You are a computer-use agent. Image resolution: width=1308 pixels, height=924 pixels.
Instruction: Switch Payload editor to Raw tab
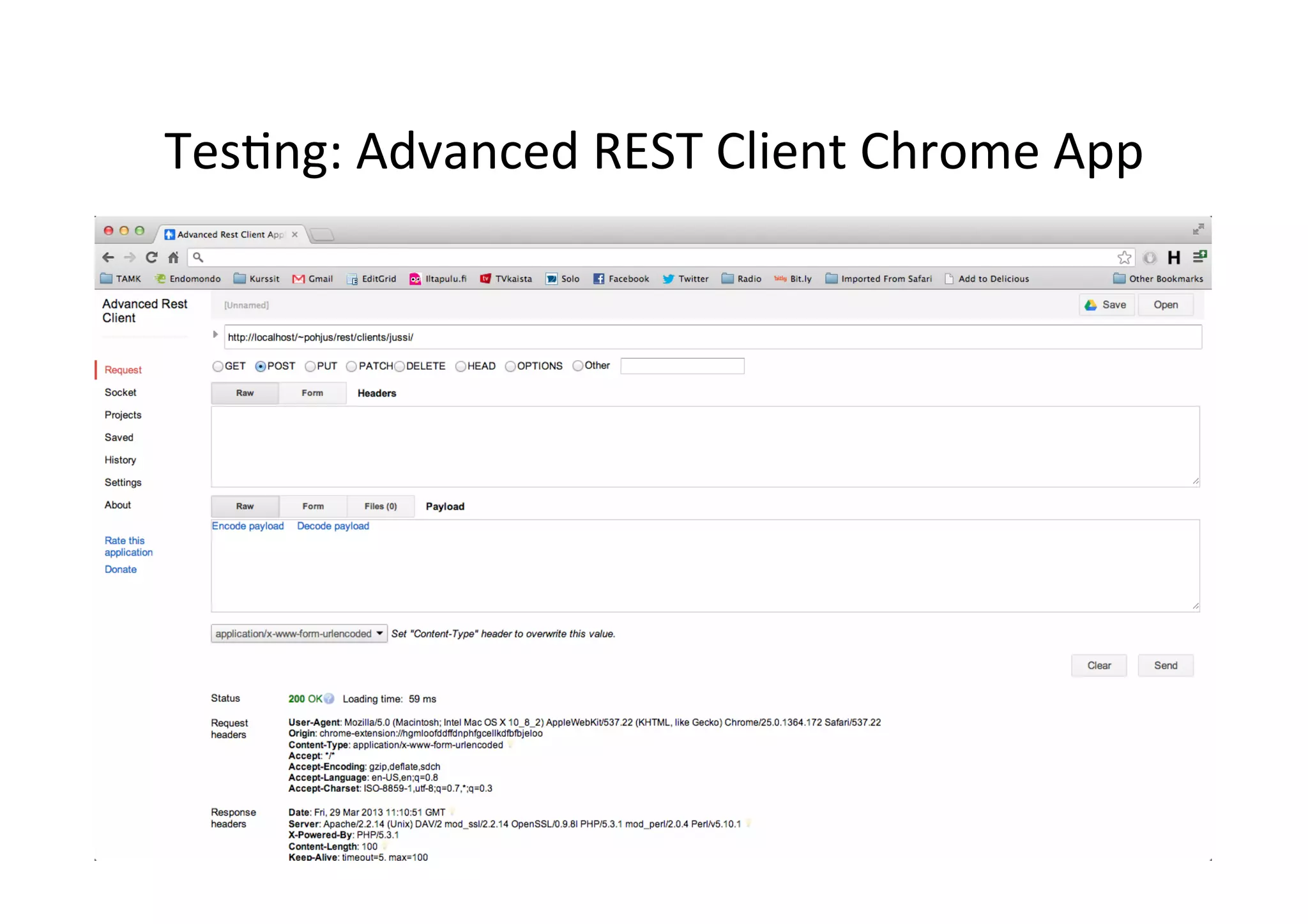tap(245, 506)
